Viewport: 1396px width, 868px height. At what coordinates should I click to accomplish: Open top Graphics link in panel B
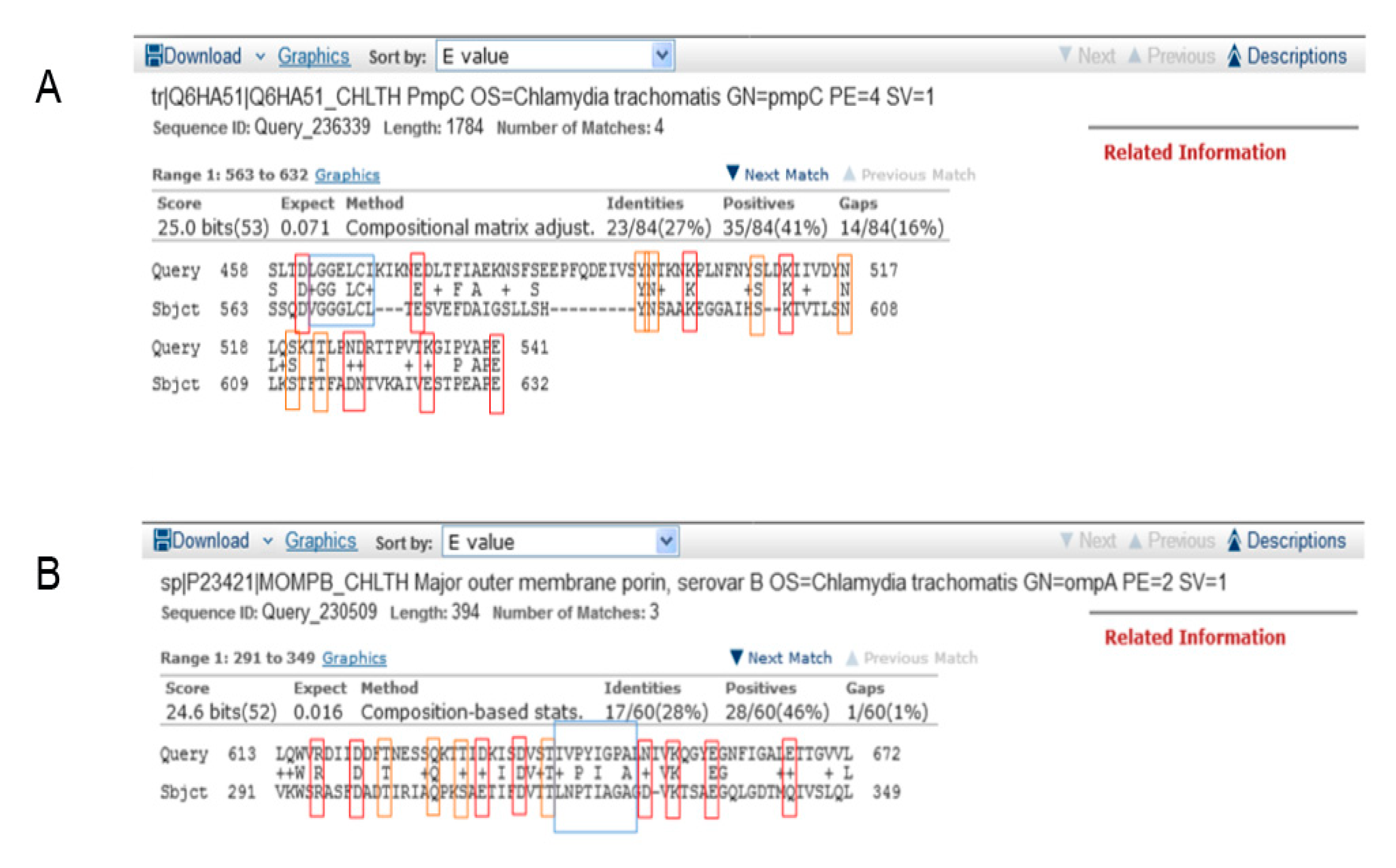[x=321, y=541]
